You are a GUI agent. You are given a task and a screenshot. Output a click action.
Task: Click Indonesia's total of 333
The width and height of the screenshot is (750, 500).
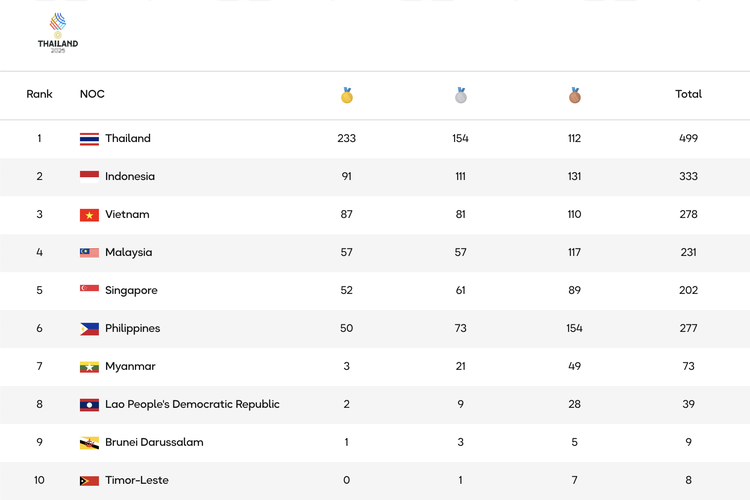(x=688, y=176)
